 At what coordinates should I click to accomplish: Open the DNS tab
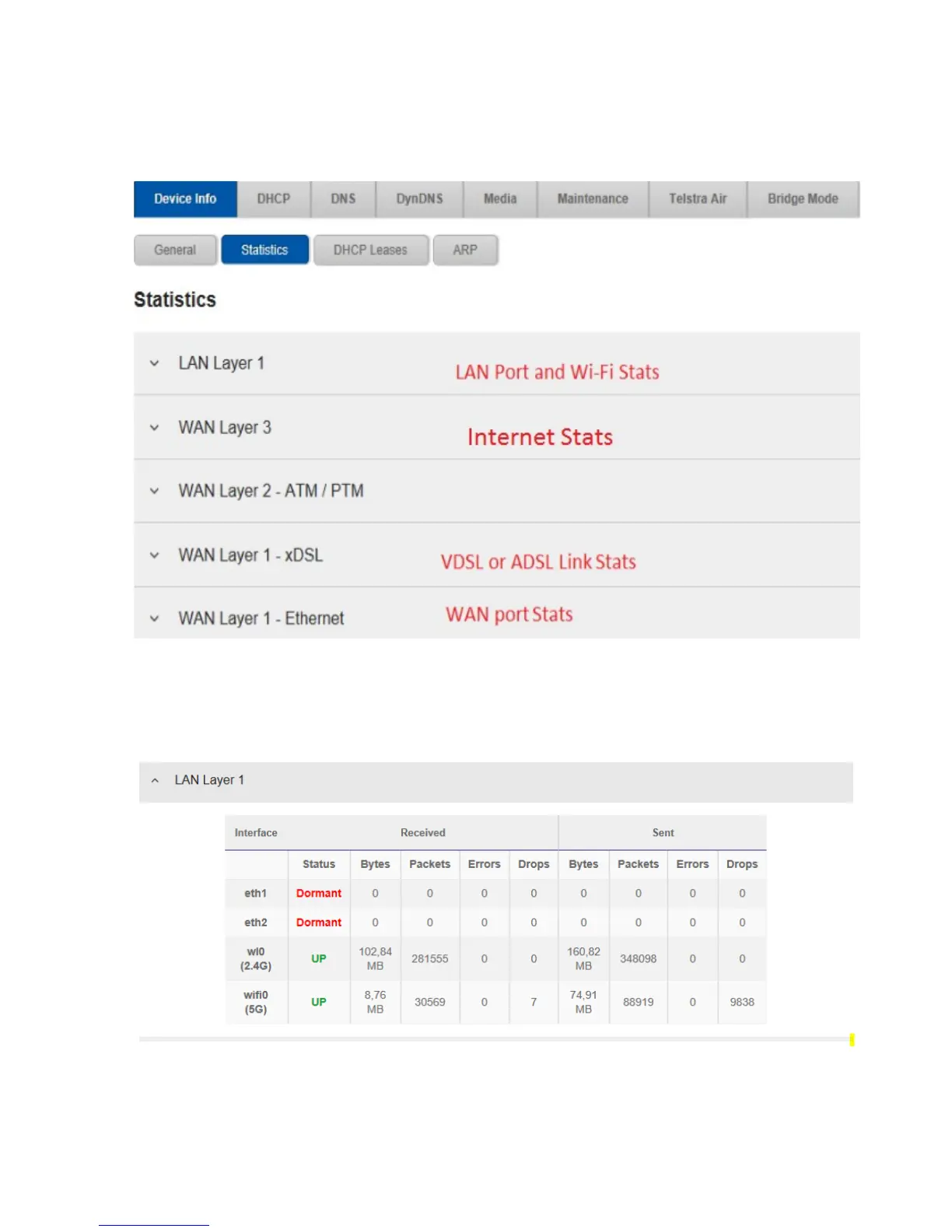coord(343,199)
